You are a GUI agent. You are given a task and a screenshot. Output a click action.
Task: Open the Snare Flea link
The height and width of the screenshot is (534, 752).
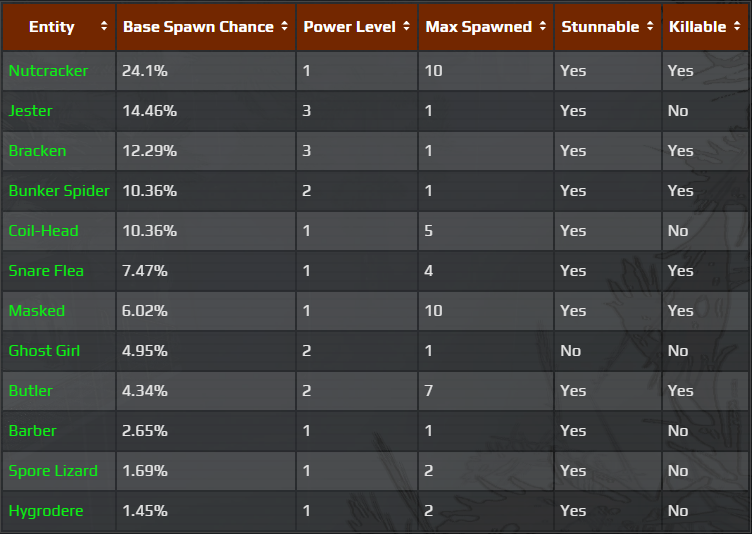(x=46, y=271)
